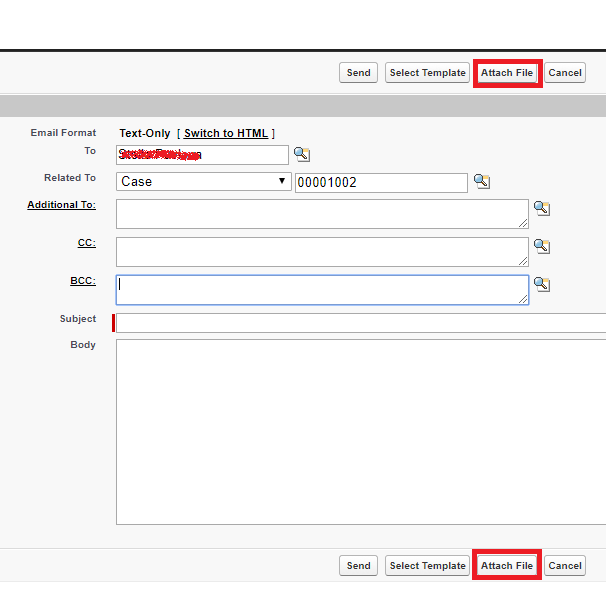606x602 pixels.
Task: Click the bottom Cancel button
Action: [x=565, y=566]
